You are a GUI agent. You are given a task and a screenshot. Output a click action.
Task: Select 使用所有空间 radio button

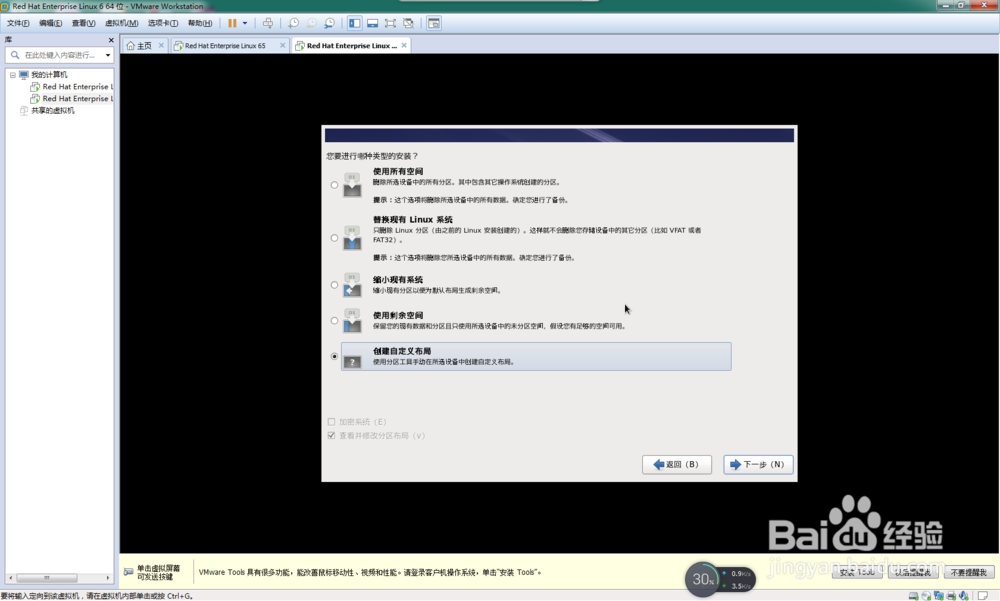coord(334,185)
